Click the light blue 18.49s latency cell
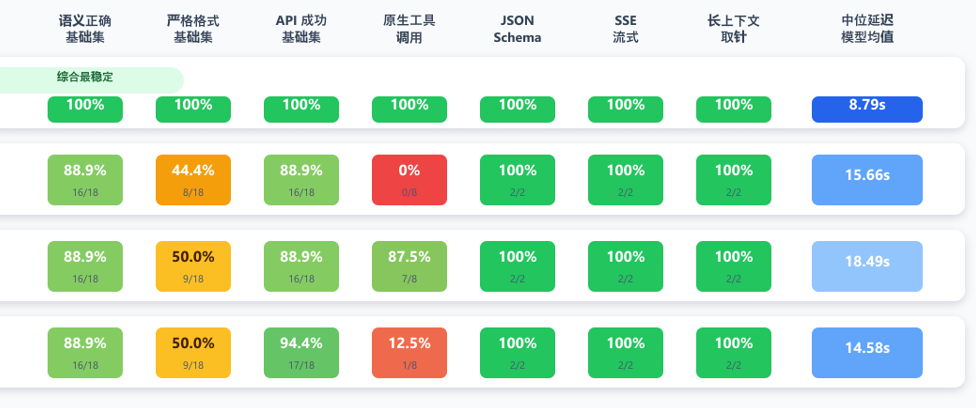Screen dimensions: 976x408 tap(867, 266)
